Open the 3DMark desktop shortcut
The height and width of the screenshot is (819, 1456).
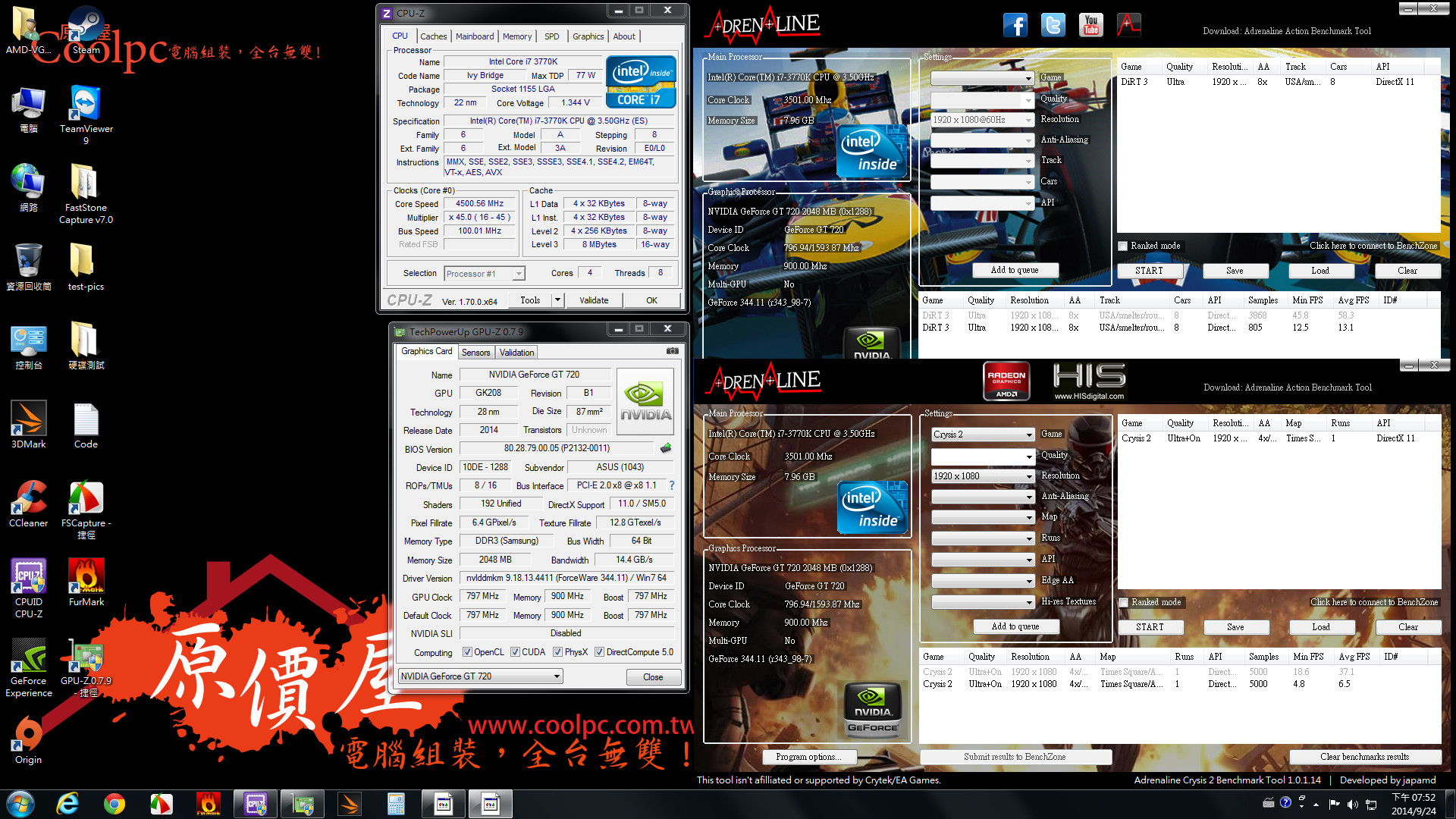[29, 425]
